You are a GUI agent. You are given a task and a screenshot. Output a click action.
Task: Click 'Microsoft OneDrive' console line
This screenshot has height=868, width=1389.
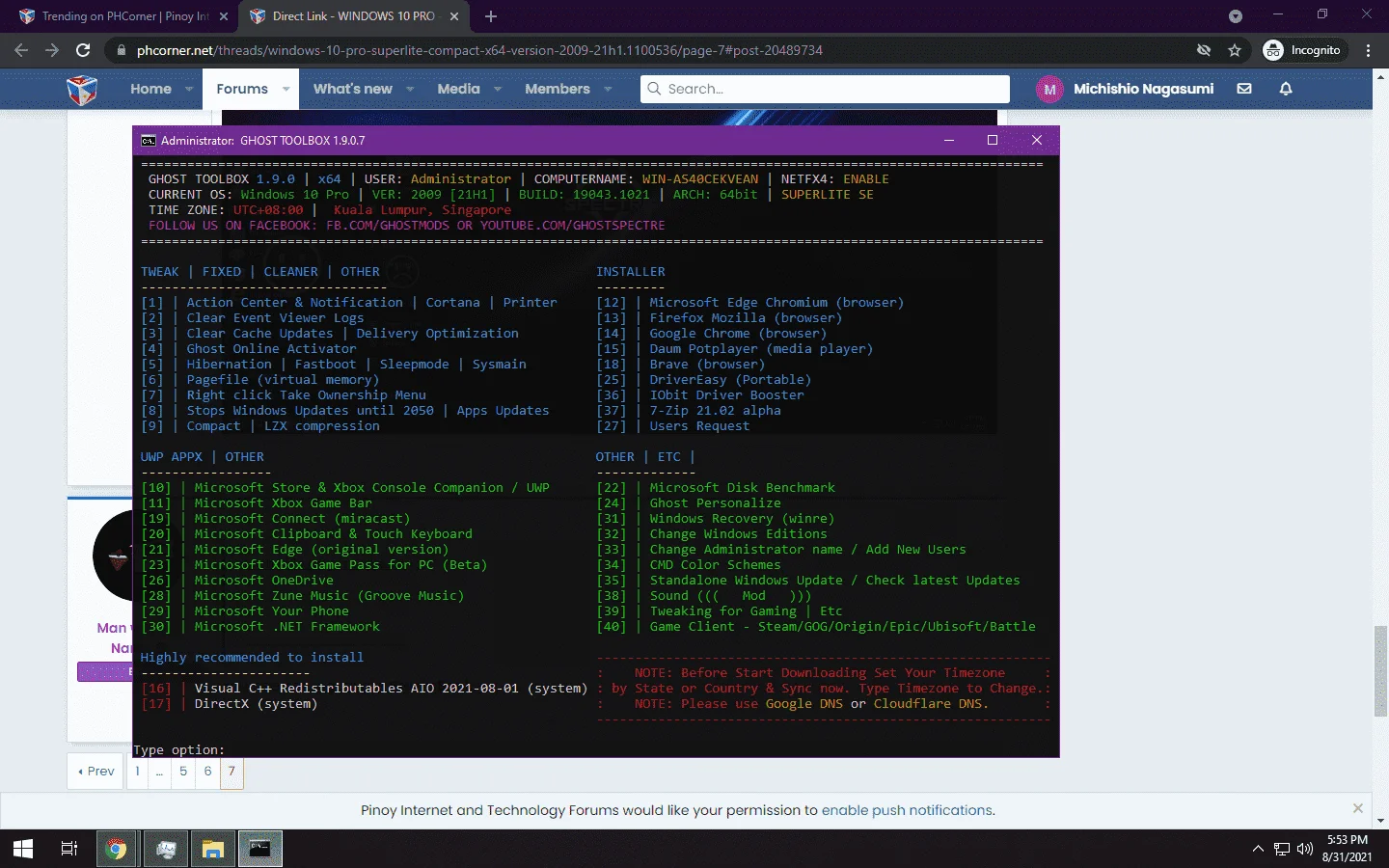[263, 581]
